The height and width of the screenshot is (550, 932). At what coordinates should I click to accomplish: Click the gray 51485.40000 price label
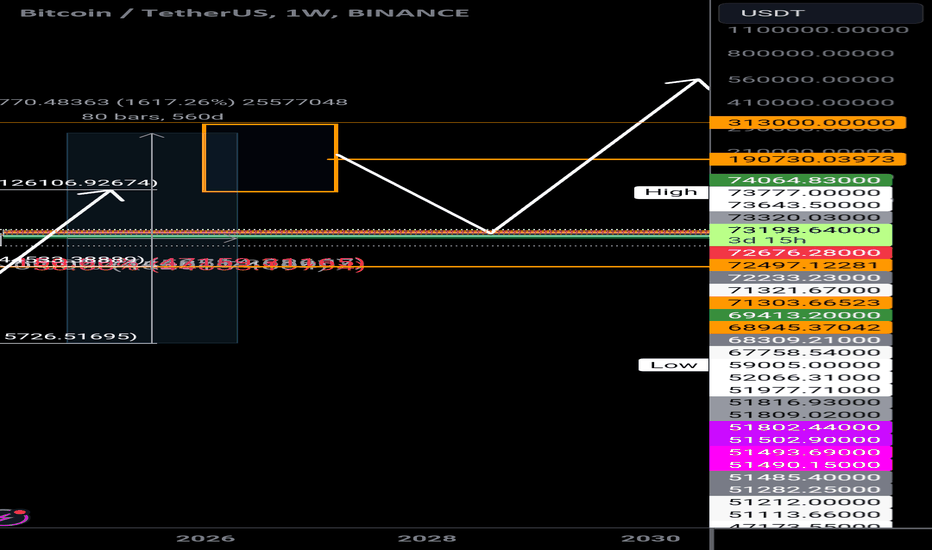pyautogui.click(x=801, y=477)
